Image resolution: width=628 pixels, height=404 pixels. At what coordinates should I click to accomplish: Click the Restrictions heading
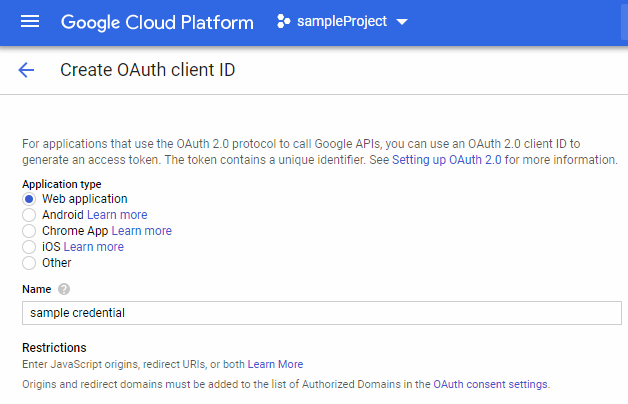pos(54,348)
